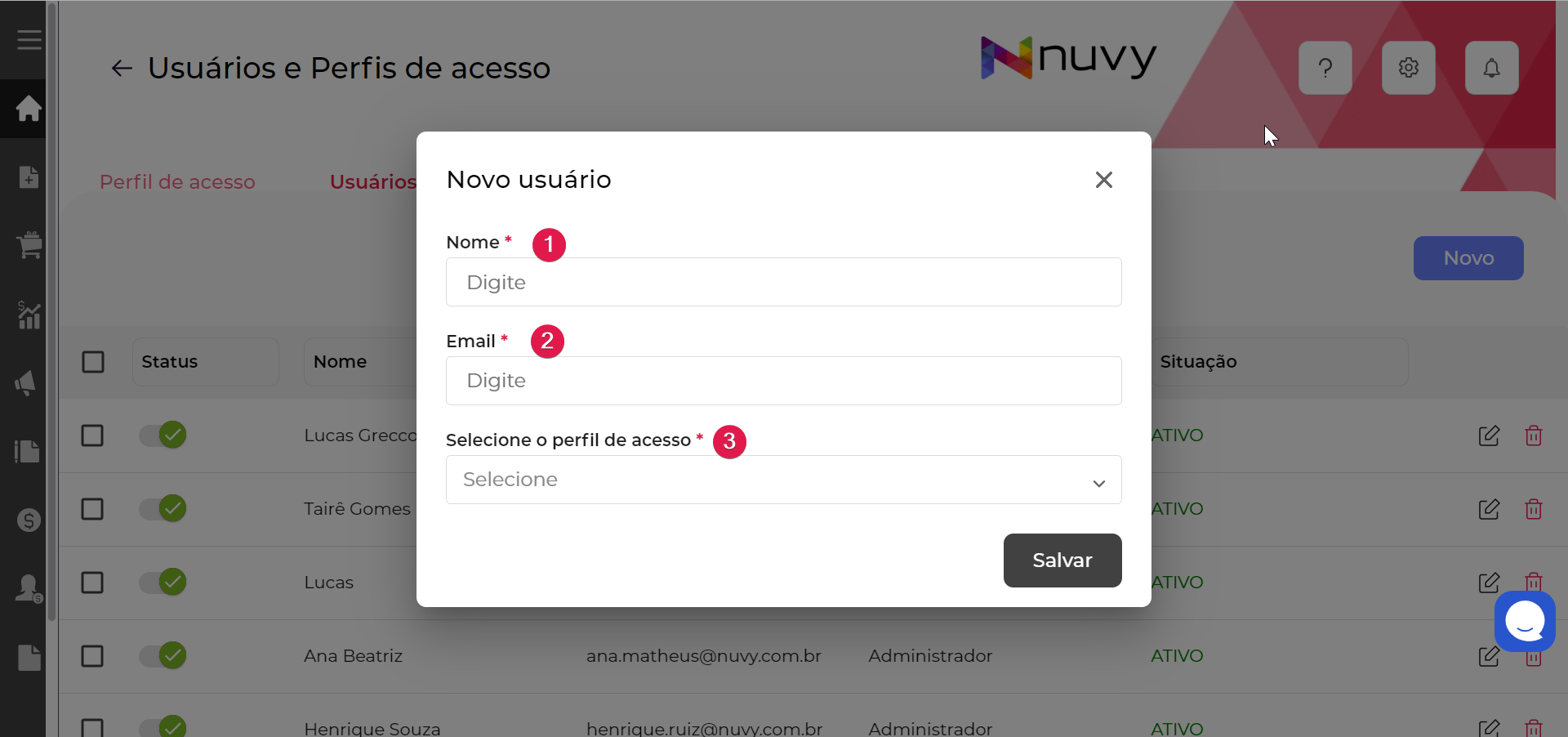Focus the Nome input field
This screenshot has height=737, width=1568.
(x=783, y=282)
